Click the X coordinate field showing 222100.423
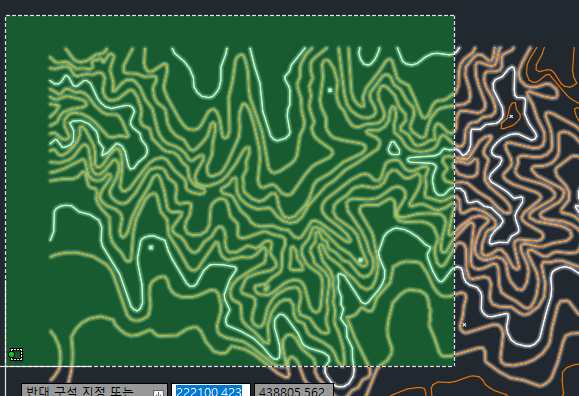The width and height of the screenshot is (579, 396). [x=210, y=390]
